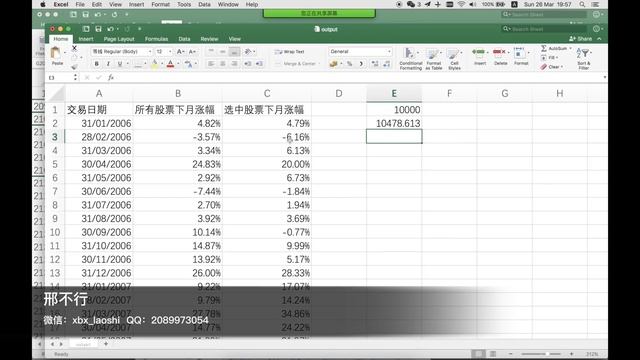The height and width of the screenshot is (360, 640).
Task: Select cell with date 31/03/2006
Action: 99,151
